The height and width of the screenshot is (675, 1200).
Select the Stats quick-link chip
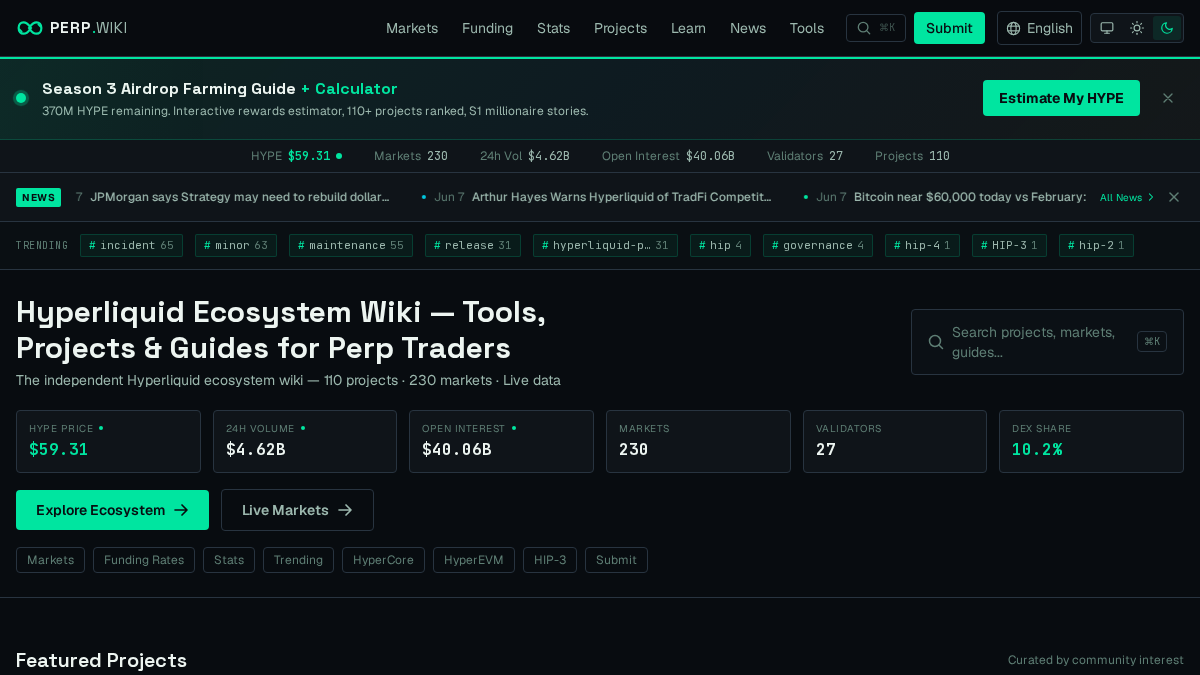pyautogui.click(x=229, y=560)
